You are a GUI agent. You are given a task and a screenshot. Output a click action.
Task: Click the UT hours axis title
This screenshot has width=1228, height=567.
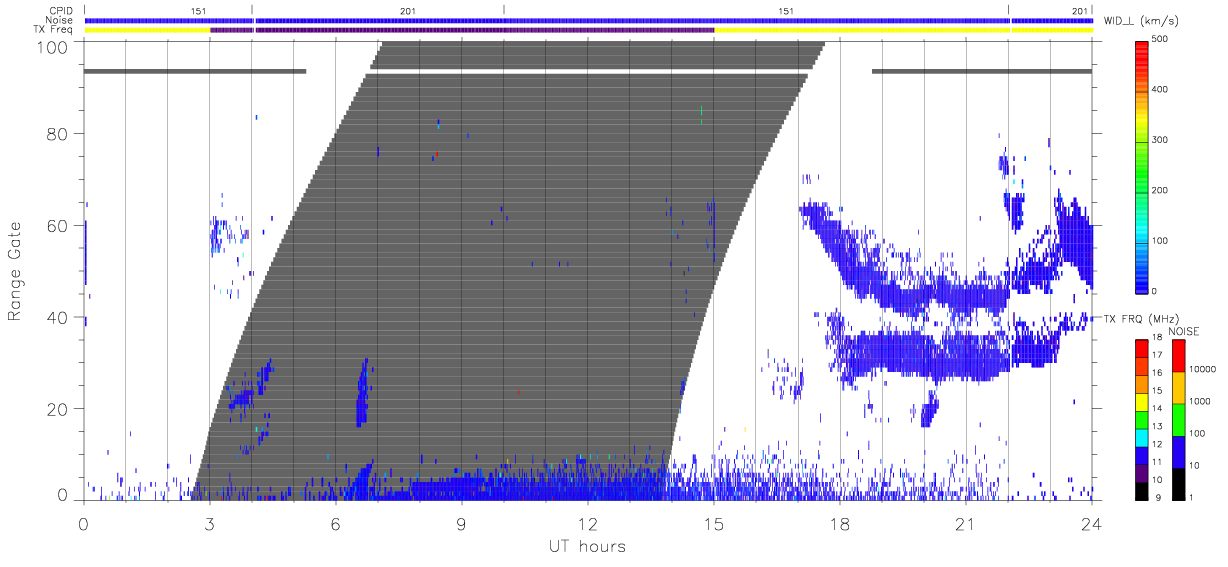(x=587, y=546)
